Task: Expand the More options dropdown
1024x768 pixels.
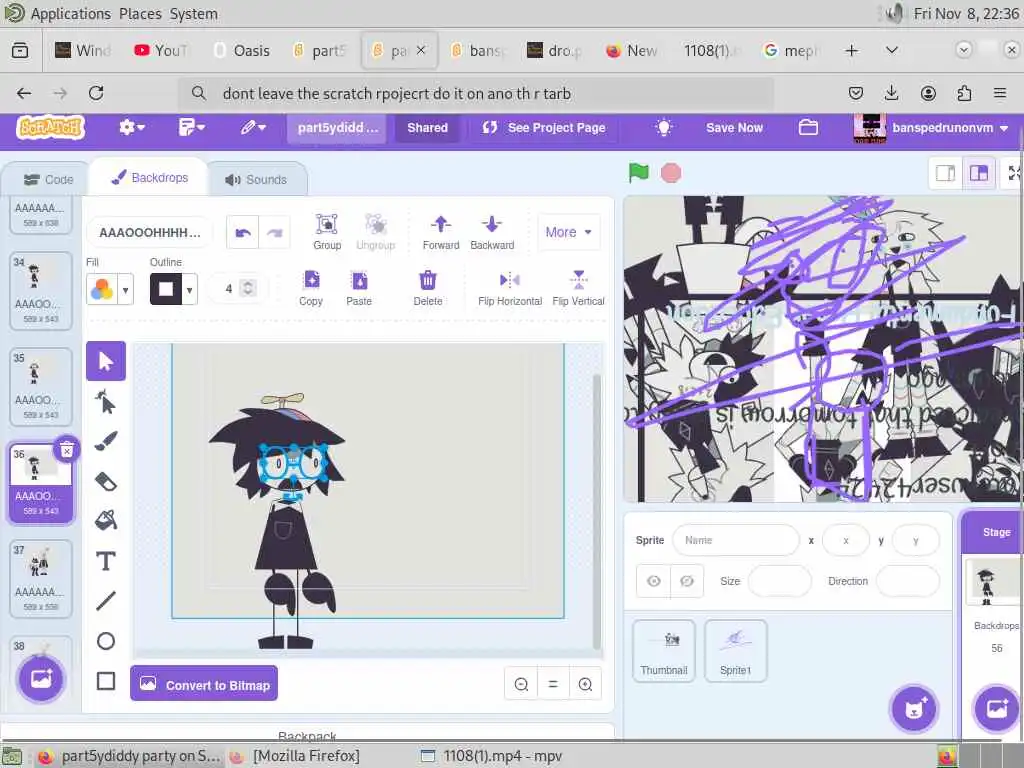Action: 568,232
